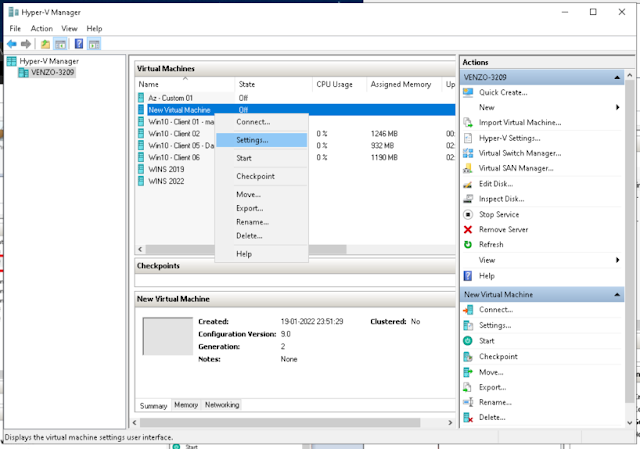Open the Action menu
The width and height of the screenshot is (640, 449).
click(x=42, y=29)
